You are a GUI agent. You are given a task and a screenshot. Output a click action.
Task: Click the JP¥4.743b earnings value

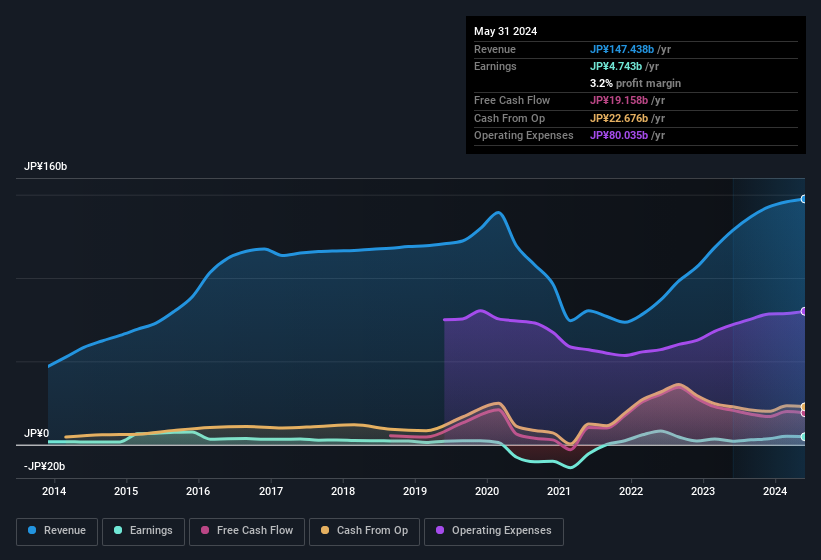click(x=616, y=66)
